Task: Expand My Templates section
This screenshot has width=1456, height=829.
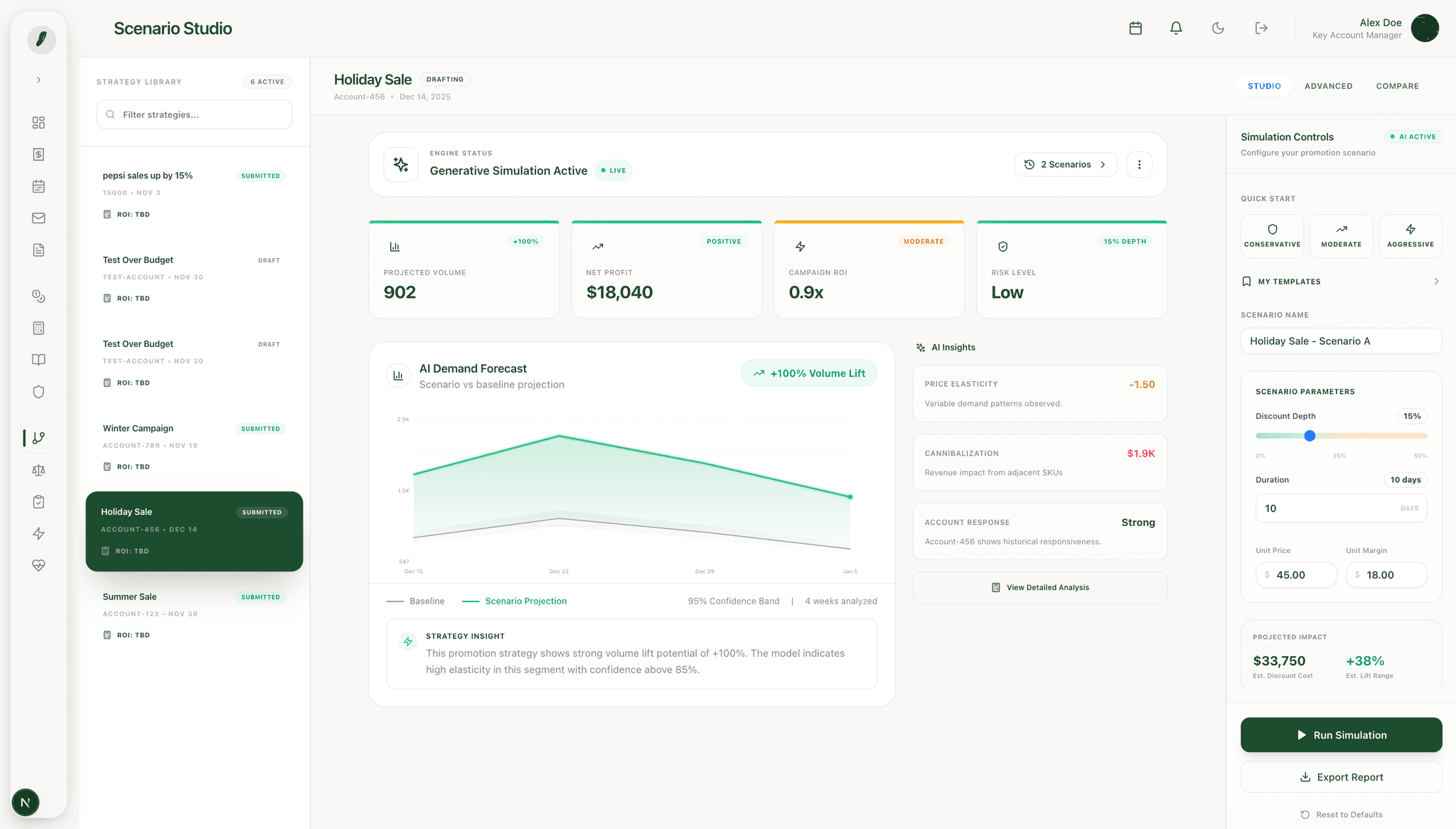Action: click(x=1341, y=282)
